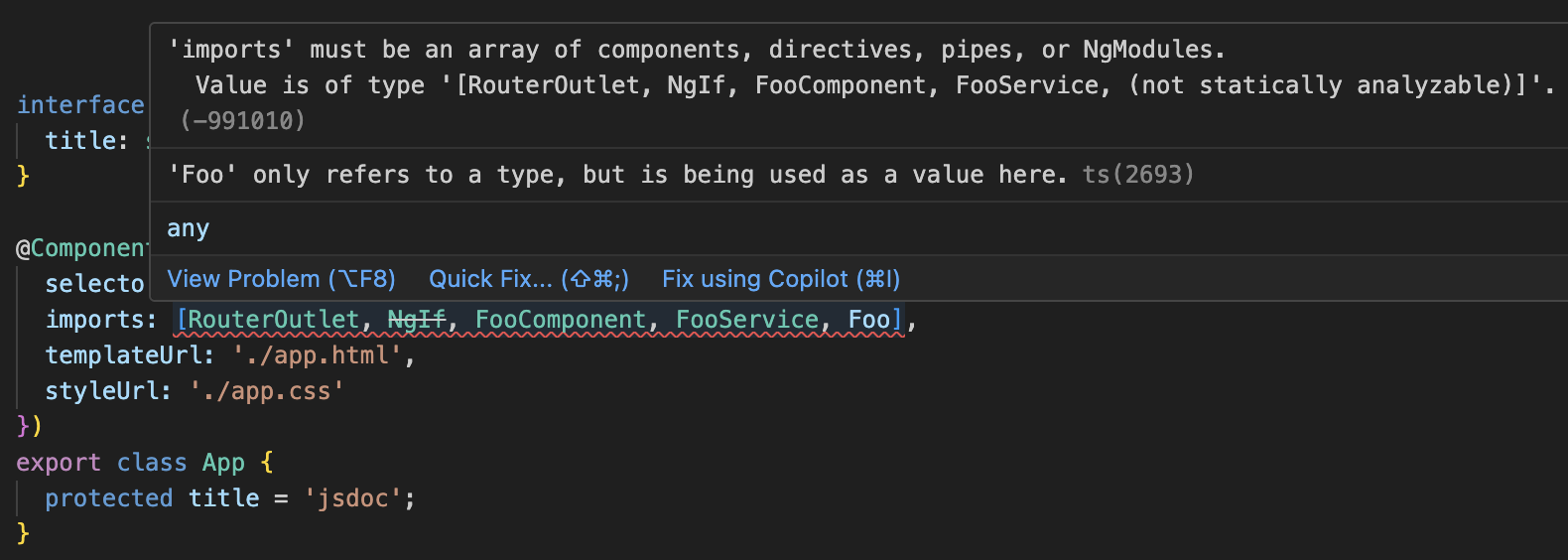The image size is (1568, 560).
Task: Click the ts(2693) error code
Action: [1138, 175]
